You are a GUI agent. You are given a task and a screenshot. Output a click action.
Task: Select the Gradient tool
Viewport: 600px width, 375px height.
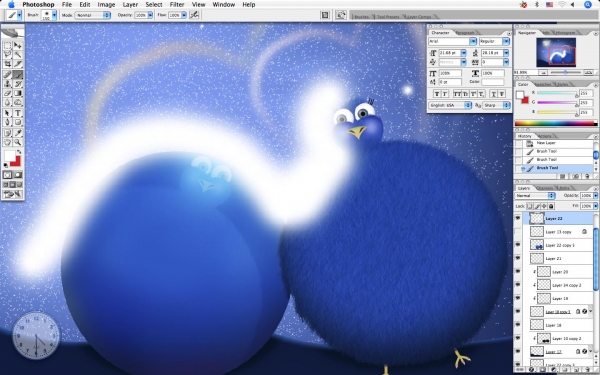[18, 93]
